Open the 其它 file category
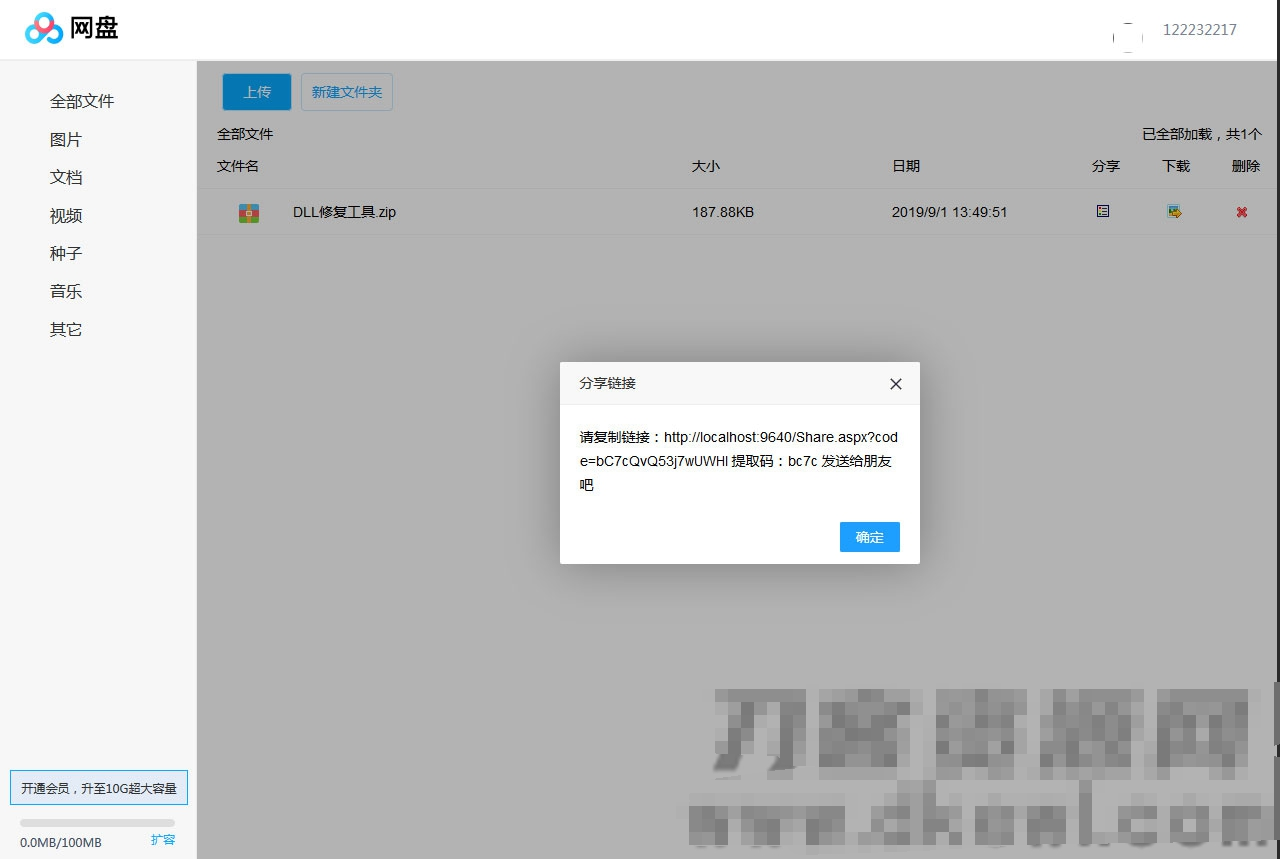The width and height of the screenshot is (1280, 859). pyautogui.click(x=65, y=329)
